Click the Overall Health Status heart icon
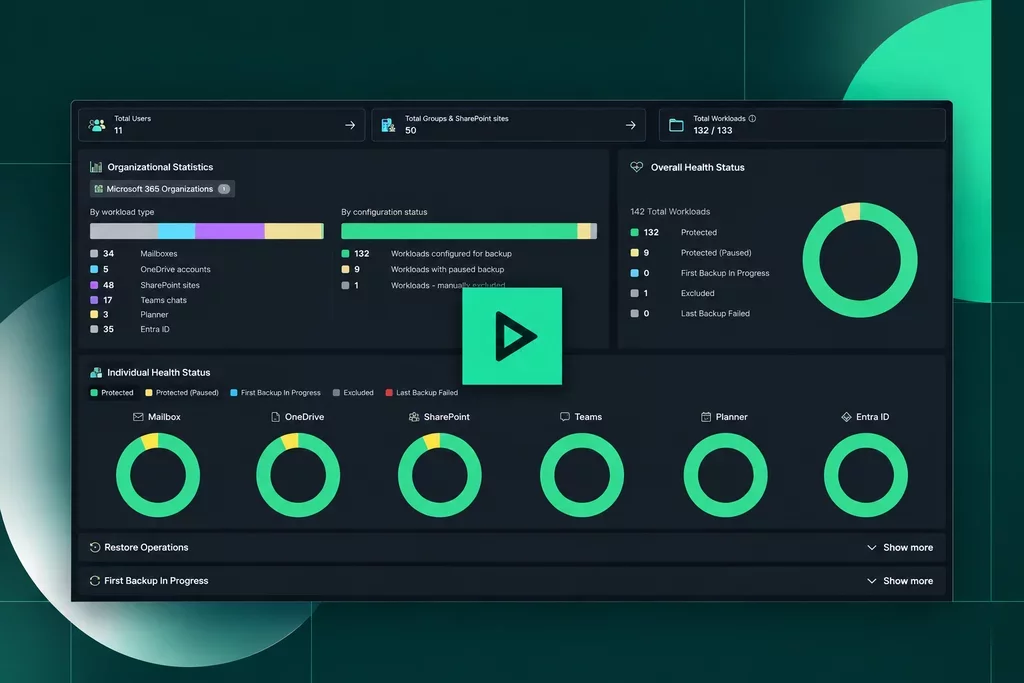The height and width of the screenshot is (683, 1024). pos(637,167)
